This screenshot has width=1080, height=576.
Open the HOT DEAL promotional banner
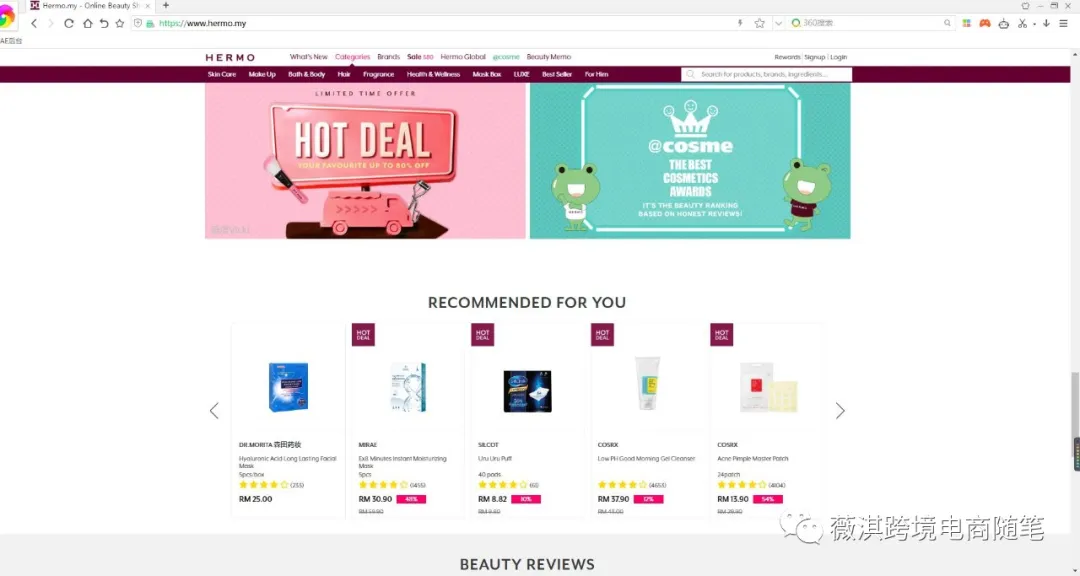click(x=365, y=161)
